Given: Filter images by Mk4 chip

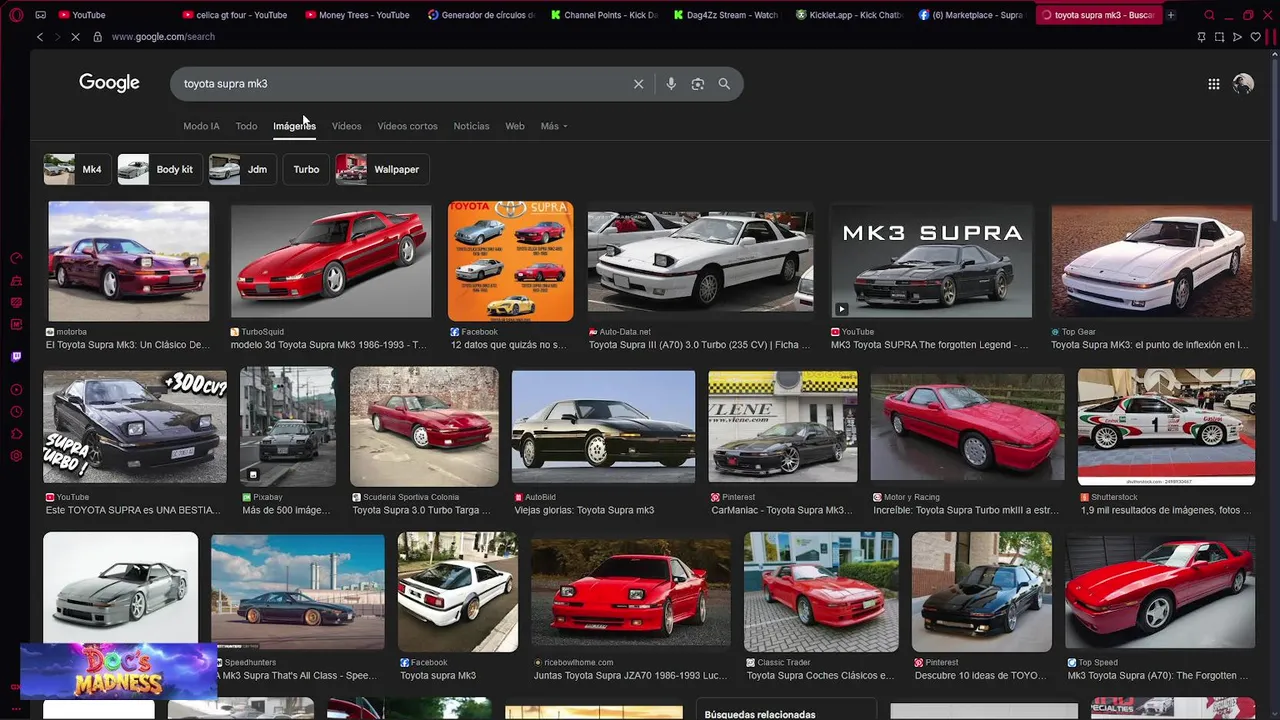Looking at the screenshot, I should point(76,169).
